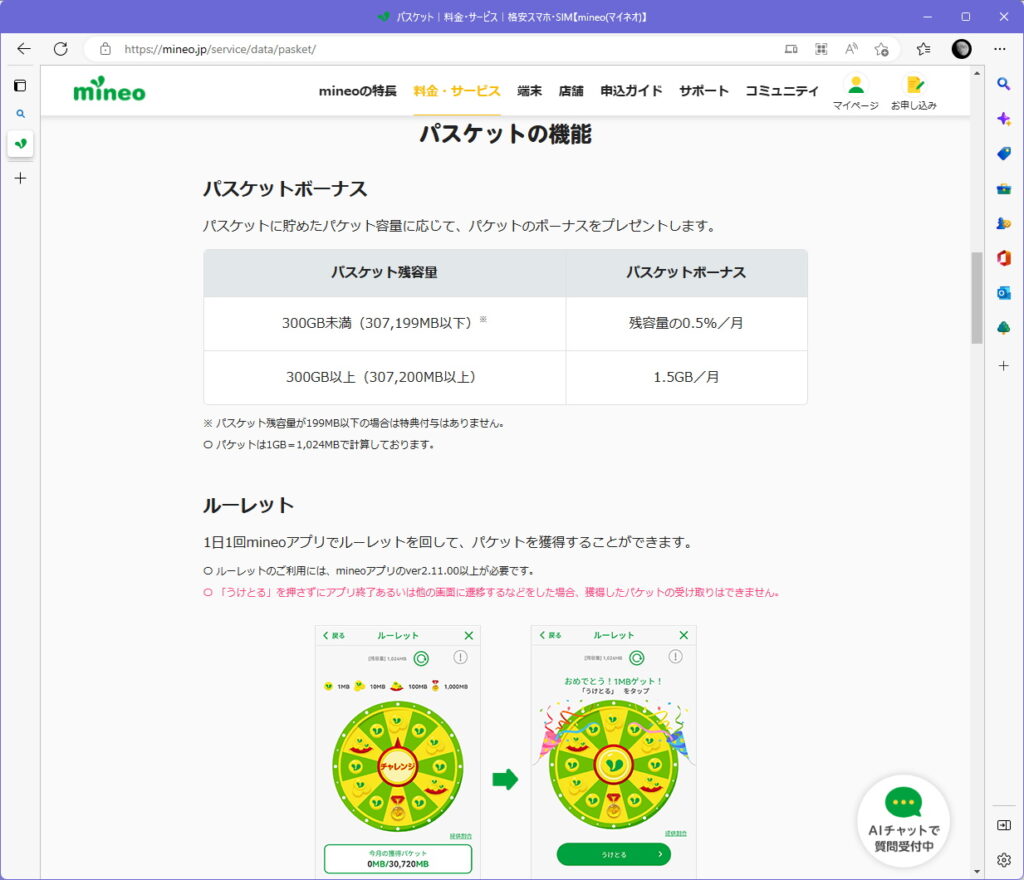Click scrollbar up arrow
Viewport: 1024px width, 880px height.
pyautogui.click(x=976, y=73)
